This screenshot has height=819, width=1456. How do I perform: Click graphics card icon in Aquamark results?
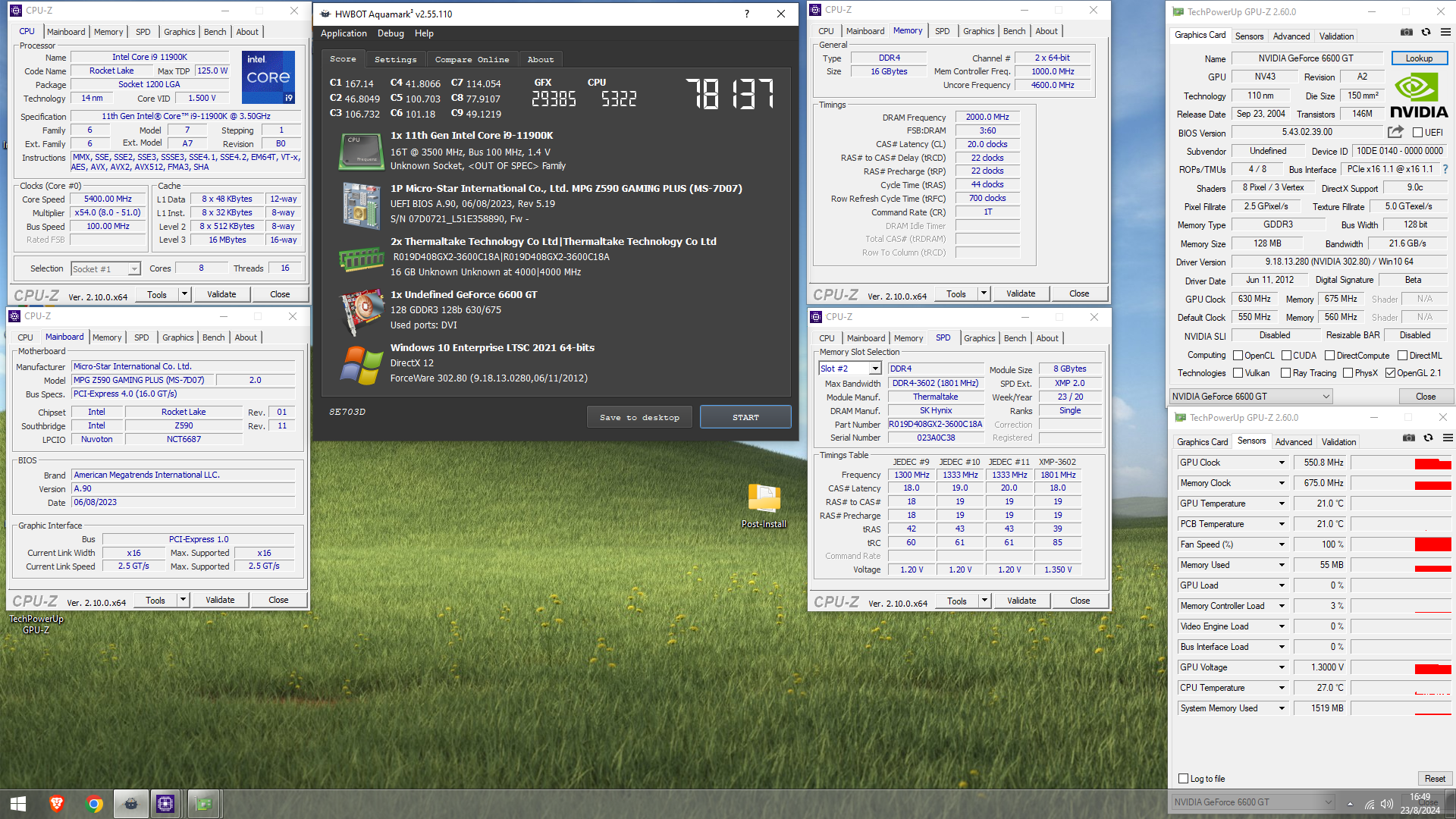pos(361,311)
